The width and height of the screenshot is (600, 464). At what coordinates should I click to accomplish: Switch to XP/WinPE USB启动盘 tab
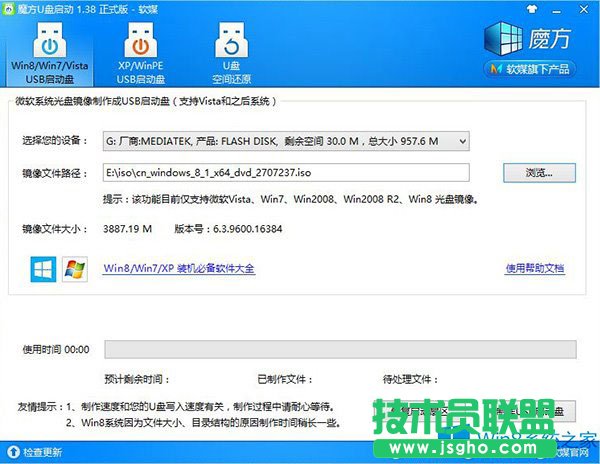[x=140, y=53]
